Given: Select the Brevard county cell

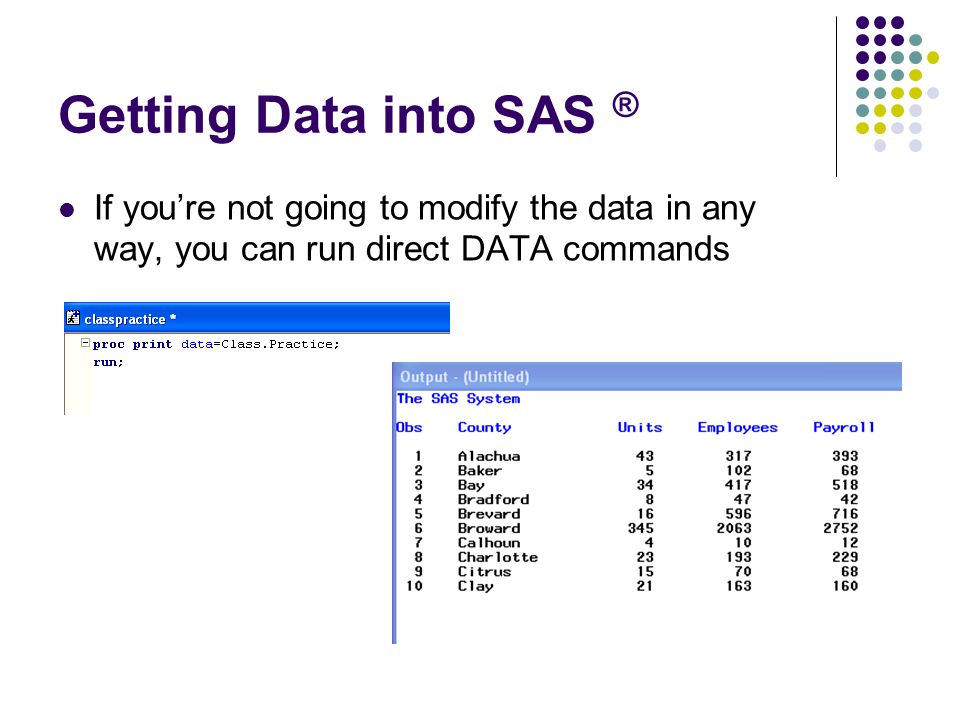Looking at the screenshot, I should coord(489,514).
